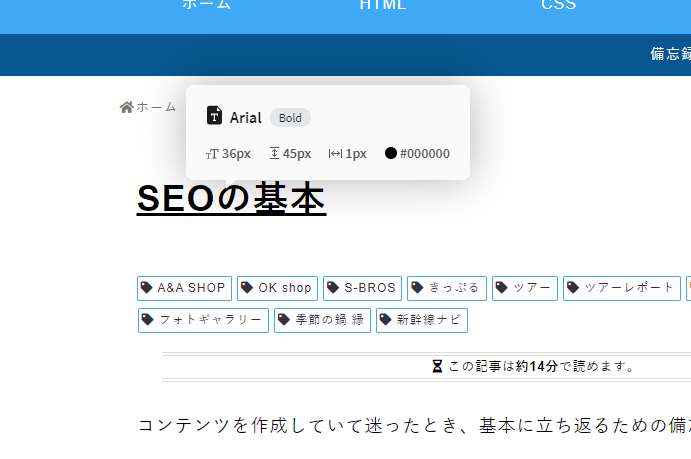This screenshot has width=691, height=459.
Task: Click the Bold font weight badge
Action: coord(290,118)
